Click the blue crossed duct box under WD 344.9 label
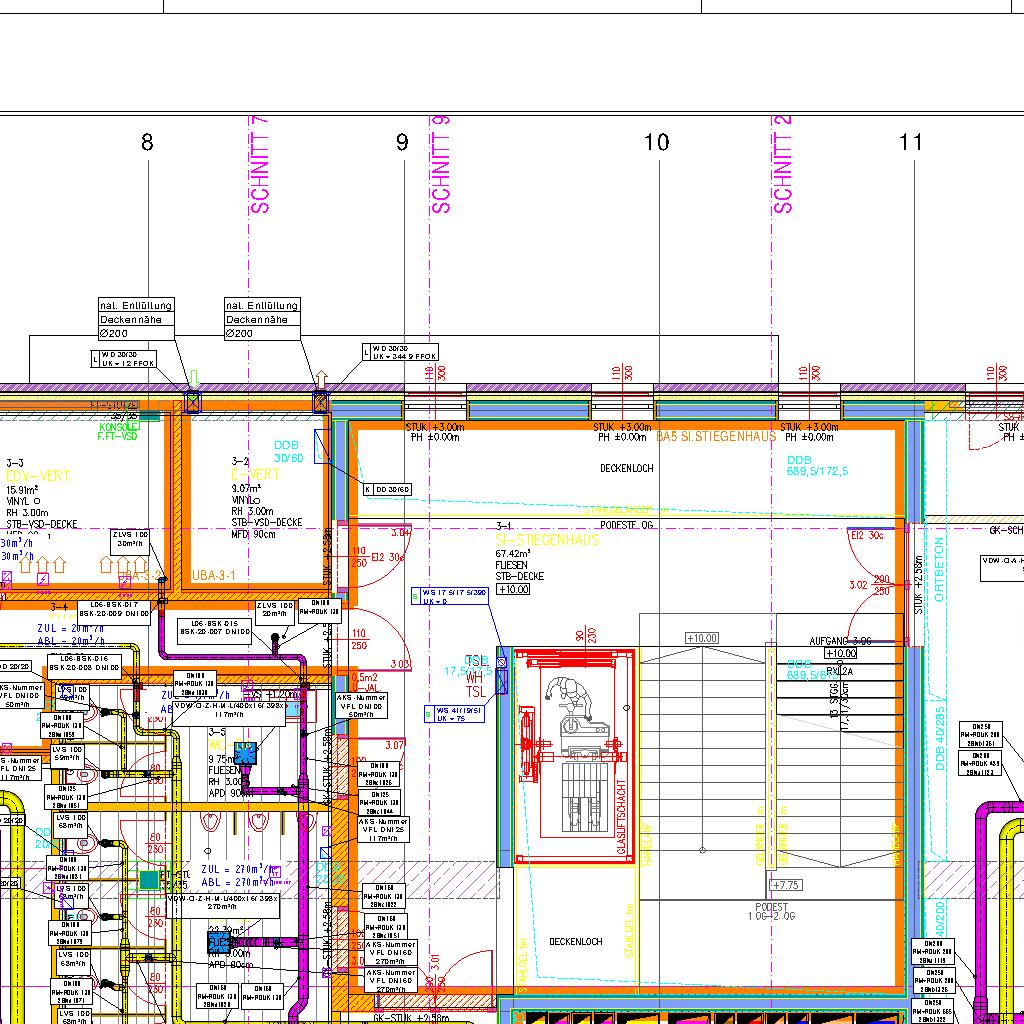 (321, 403)
